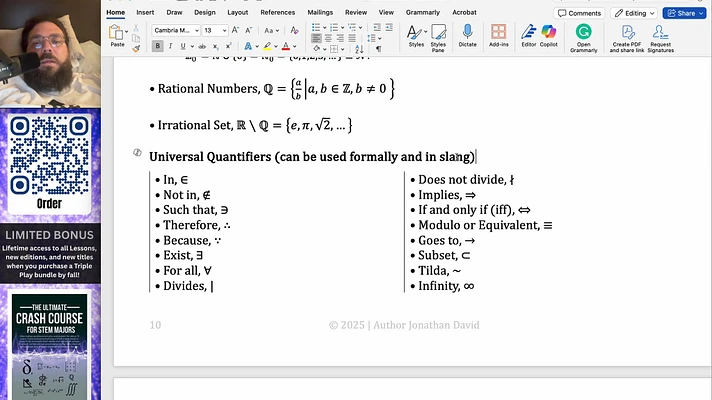Switch to the Draw tab
The image size is (712, 400).
(x=174, y=12)
